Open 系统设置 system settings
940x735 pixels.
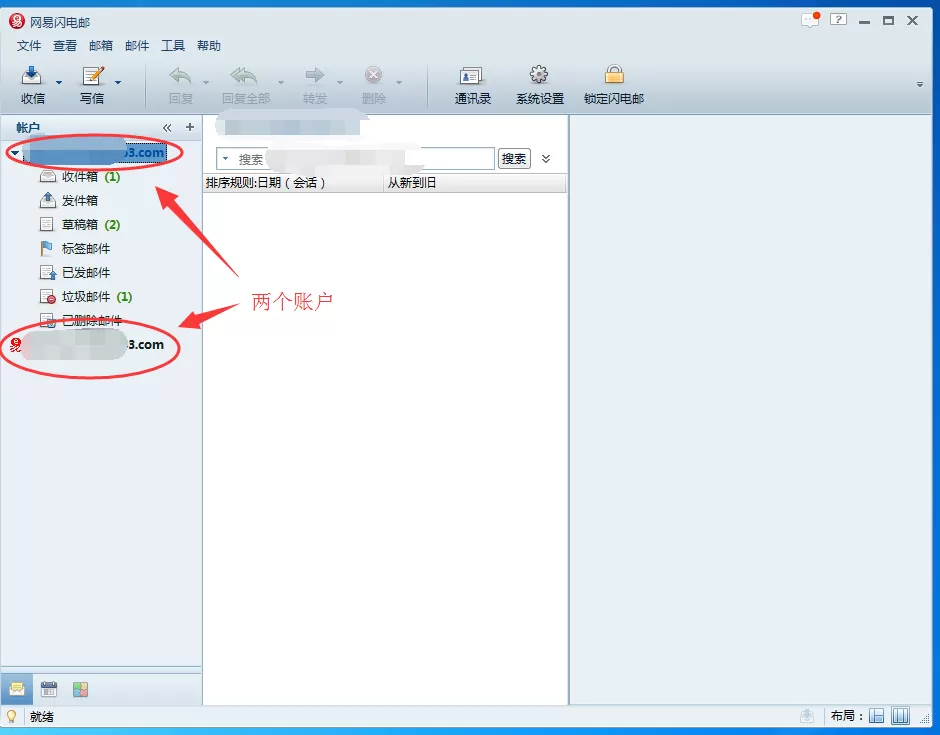pos(540,85)
